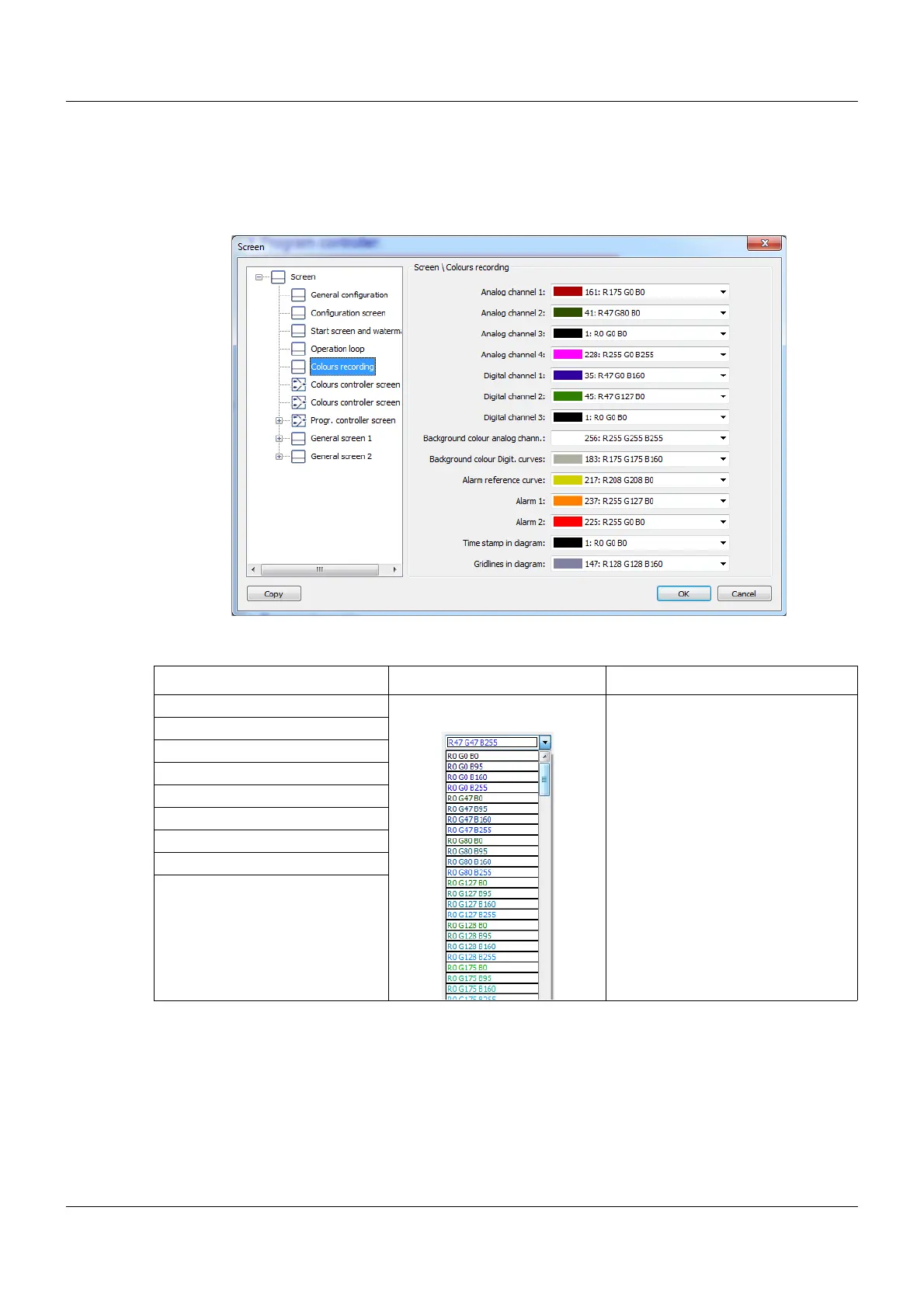Open the Analog channel 2 colour dropdown
This screenshot has height=1308, width=924.
tap(723, 313)
